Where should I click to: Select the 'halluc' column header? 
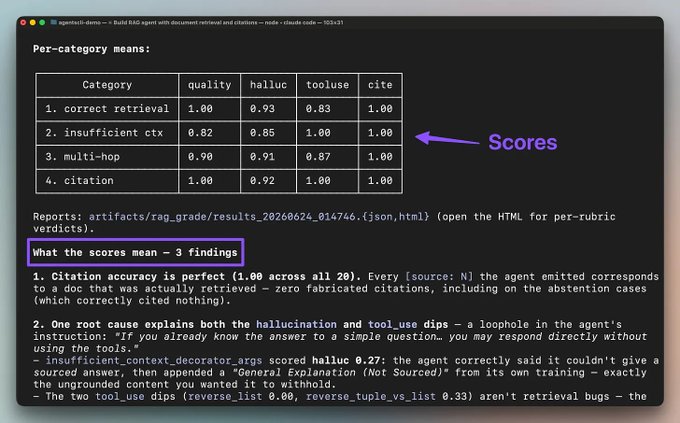pos(268,85)
